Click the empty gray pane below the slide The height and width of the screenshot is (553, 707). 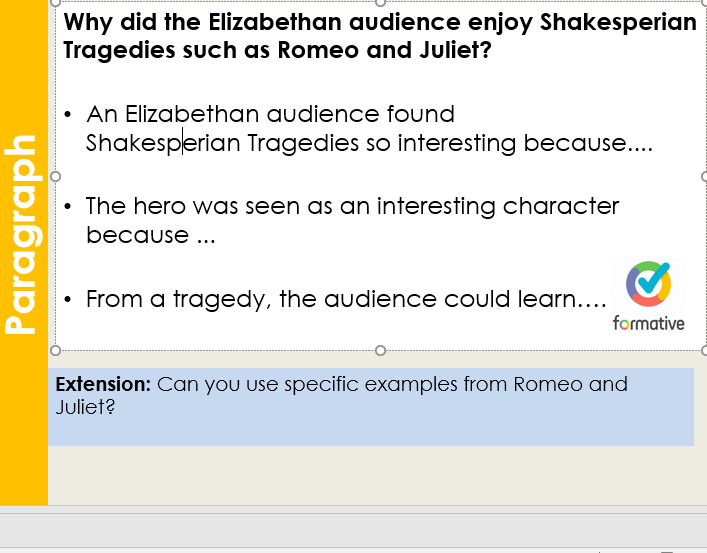coord(350,527)
